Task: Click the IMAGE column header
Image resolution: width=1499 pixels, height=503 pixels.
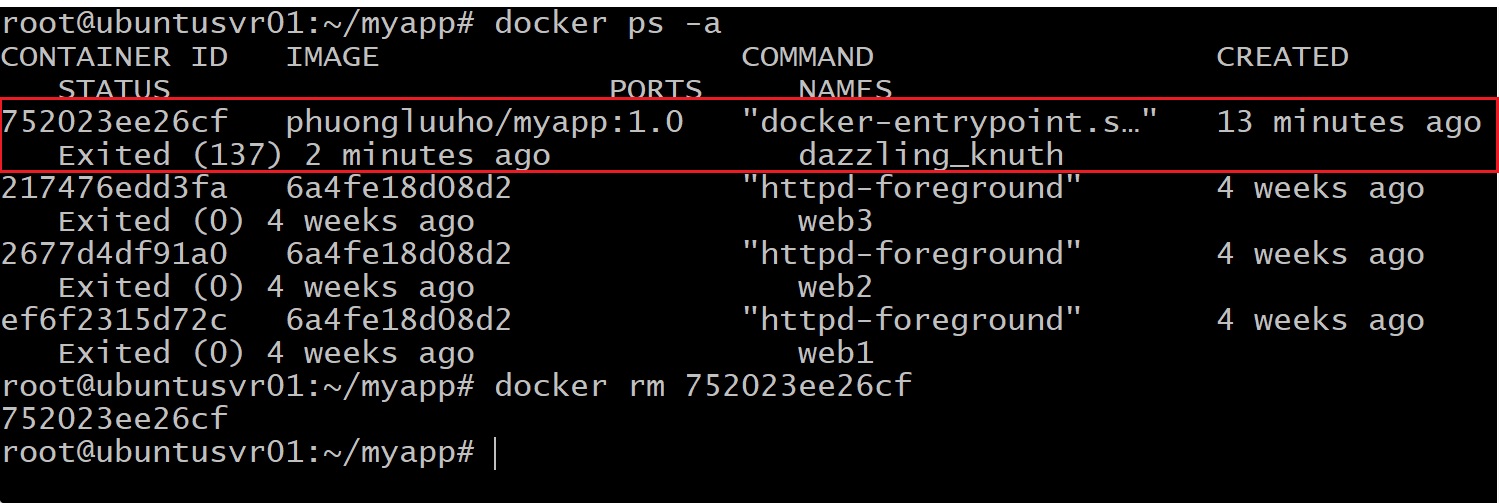Action: 332,57
